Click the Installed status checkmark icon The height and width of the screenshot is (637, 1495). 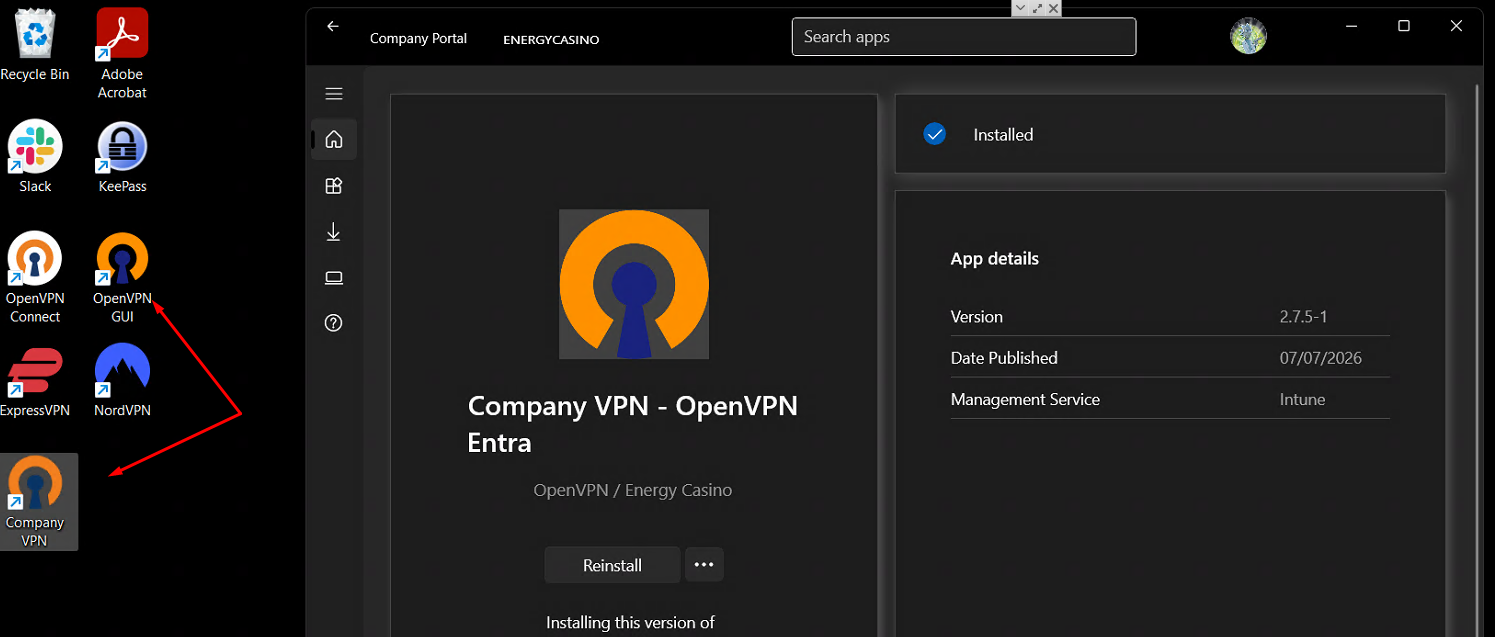tap(935, 134)
